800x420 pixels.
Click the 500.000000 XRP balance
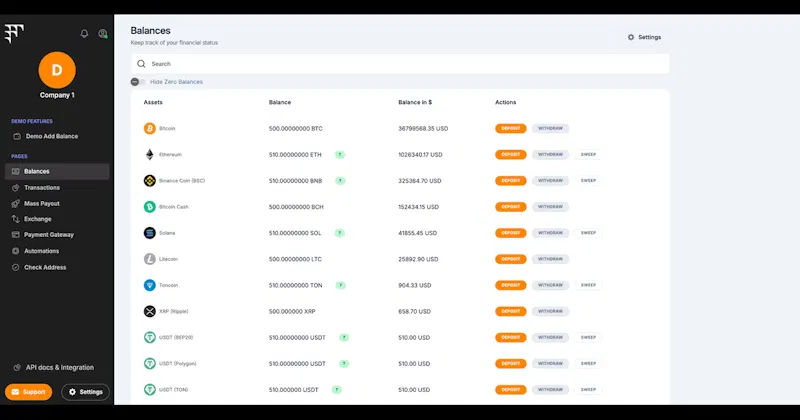pos(292,311)
